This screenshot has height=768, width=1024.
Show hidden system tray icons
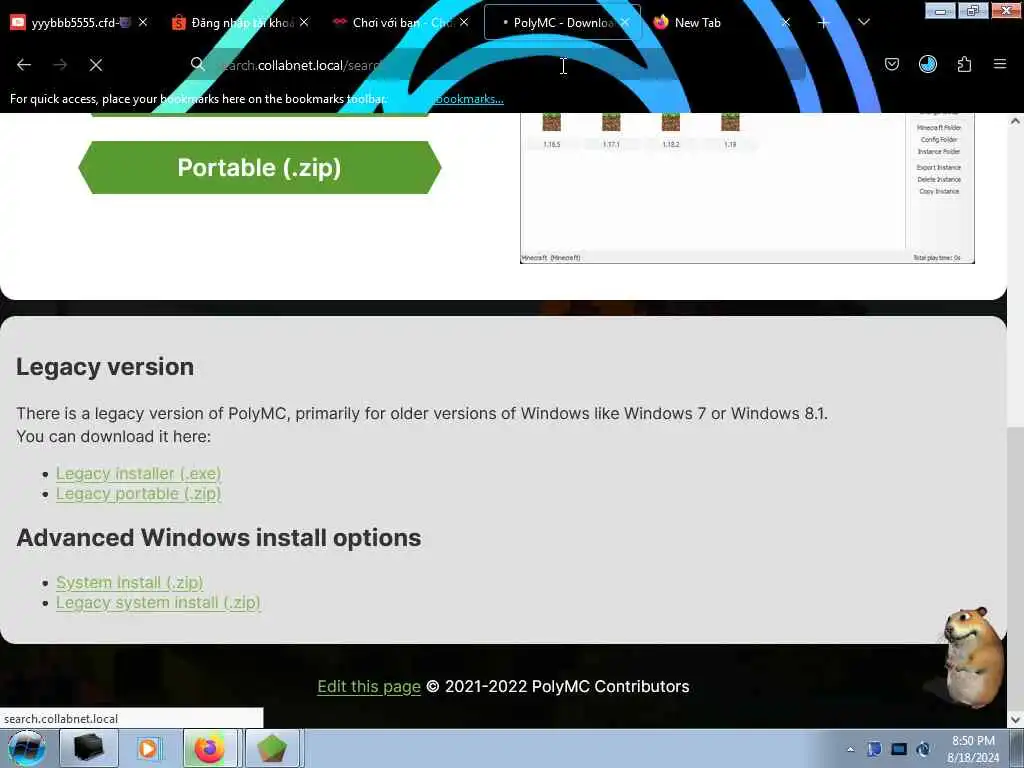850,750
